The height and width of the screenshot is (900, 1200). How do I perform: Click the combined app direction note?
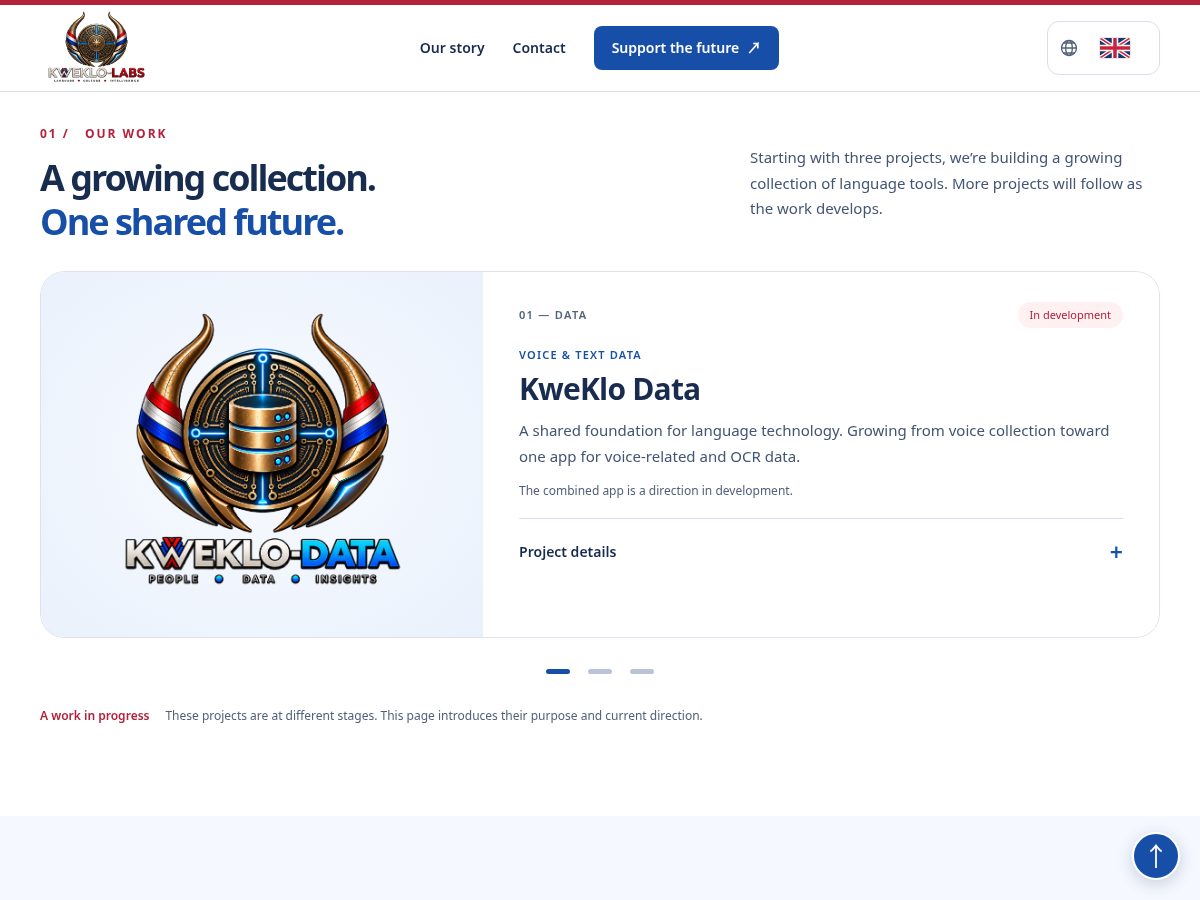[x=656, y=491]
